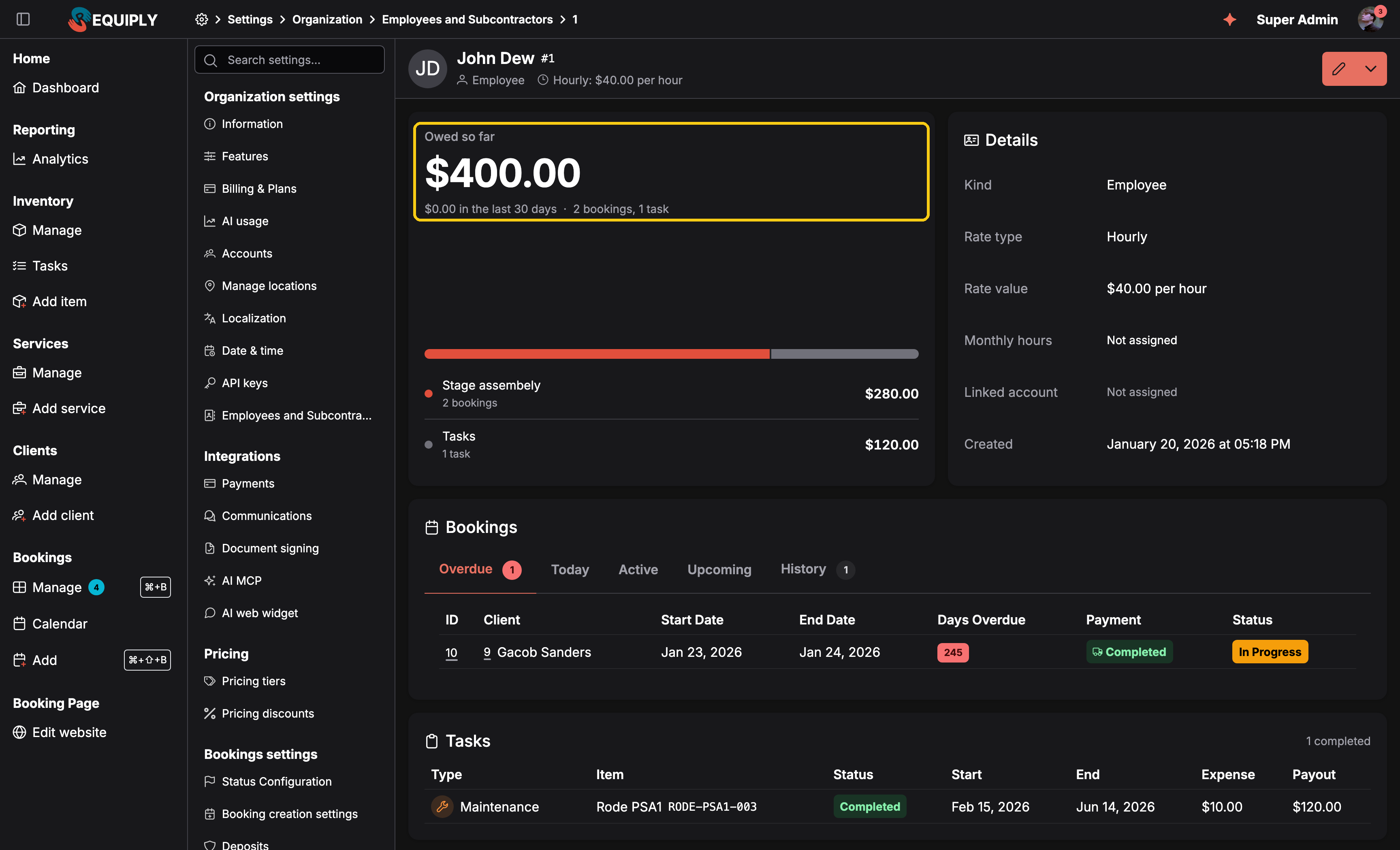This screenshot has width=1400, height=850.
Task: Click the Maintenance task row
Action: click(898, 806)
